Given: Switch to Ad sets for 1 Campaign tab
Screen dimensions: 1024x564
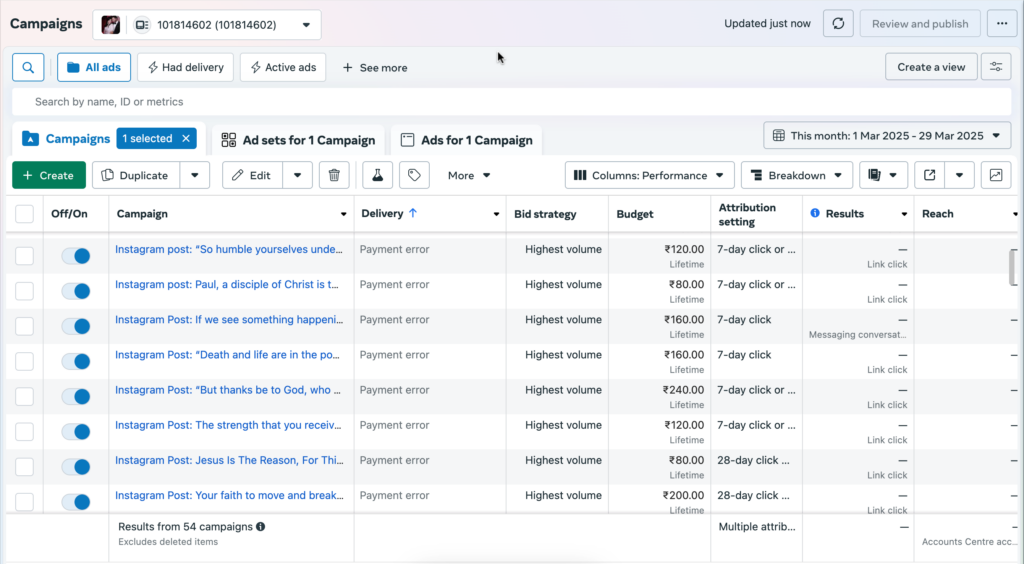Looking at the screenshot, I should (298, 140).
